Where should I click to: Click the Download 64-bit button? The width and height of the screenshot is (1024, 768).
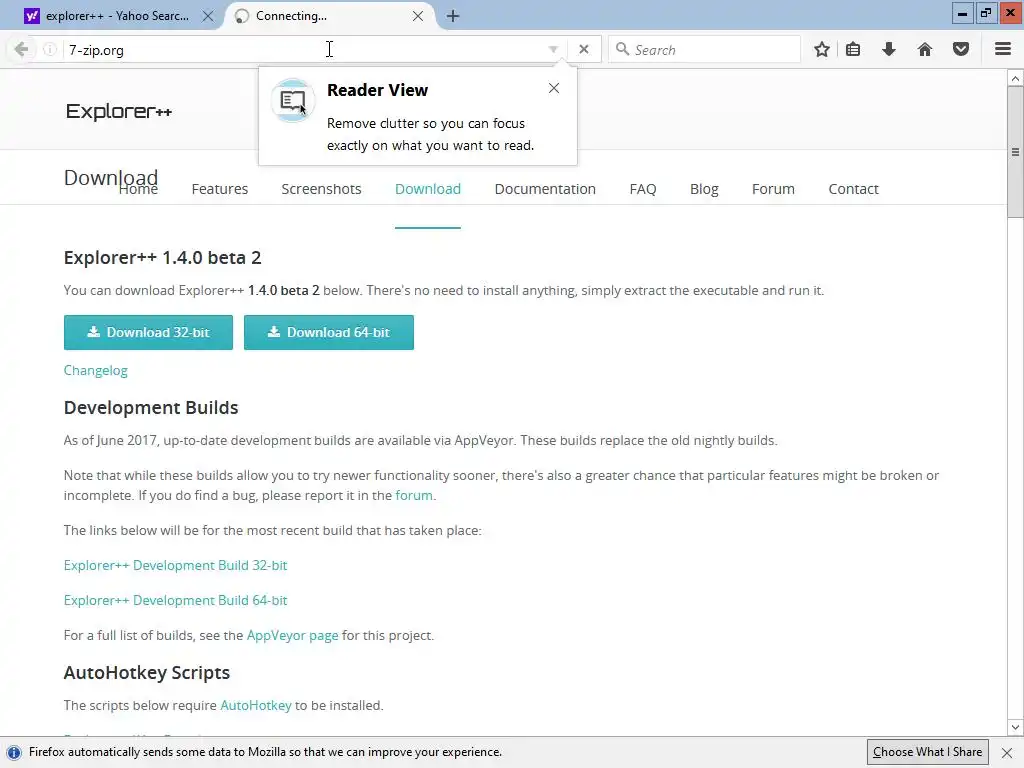(328, 332)
